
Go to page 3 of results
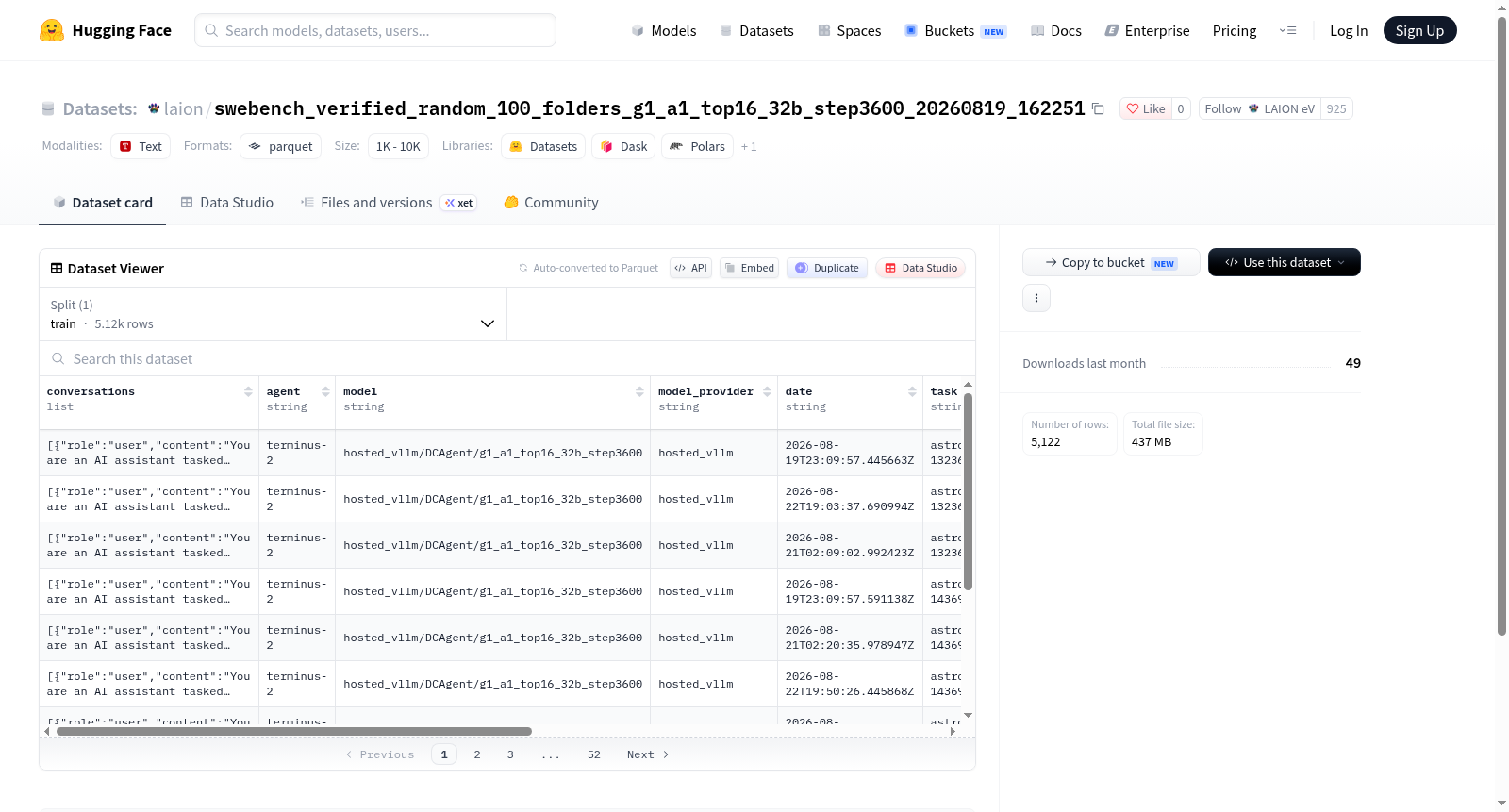point(510,754)
